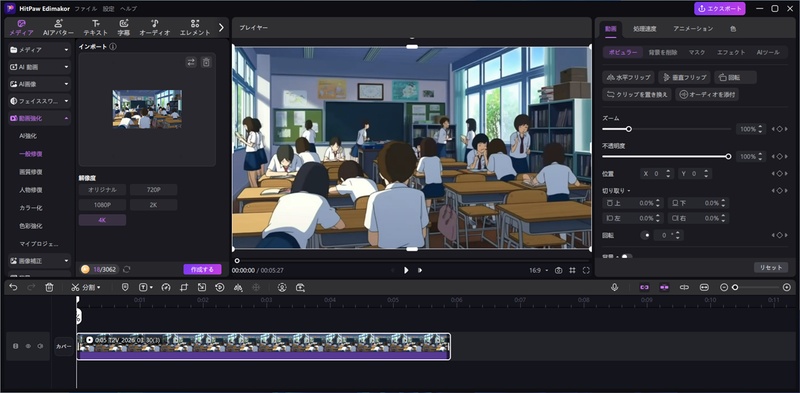
Task: Delete the imported media with the panel's trash icon
Action: pos(206,62)
